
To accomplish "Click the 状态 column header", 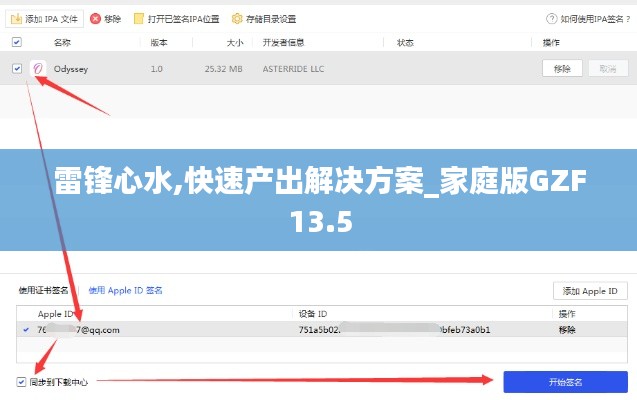I will click(405, 42).
